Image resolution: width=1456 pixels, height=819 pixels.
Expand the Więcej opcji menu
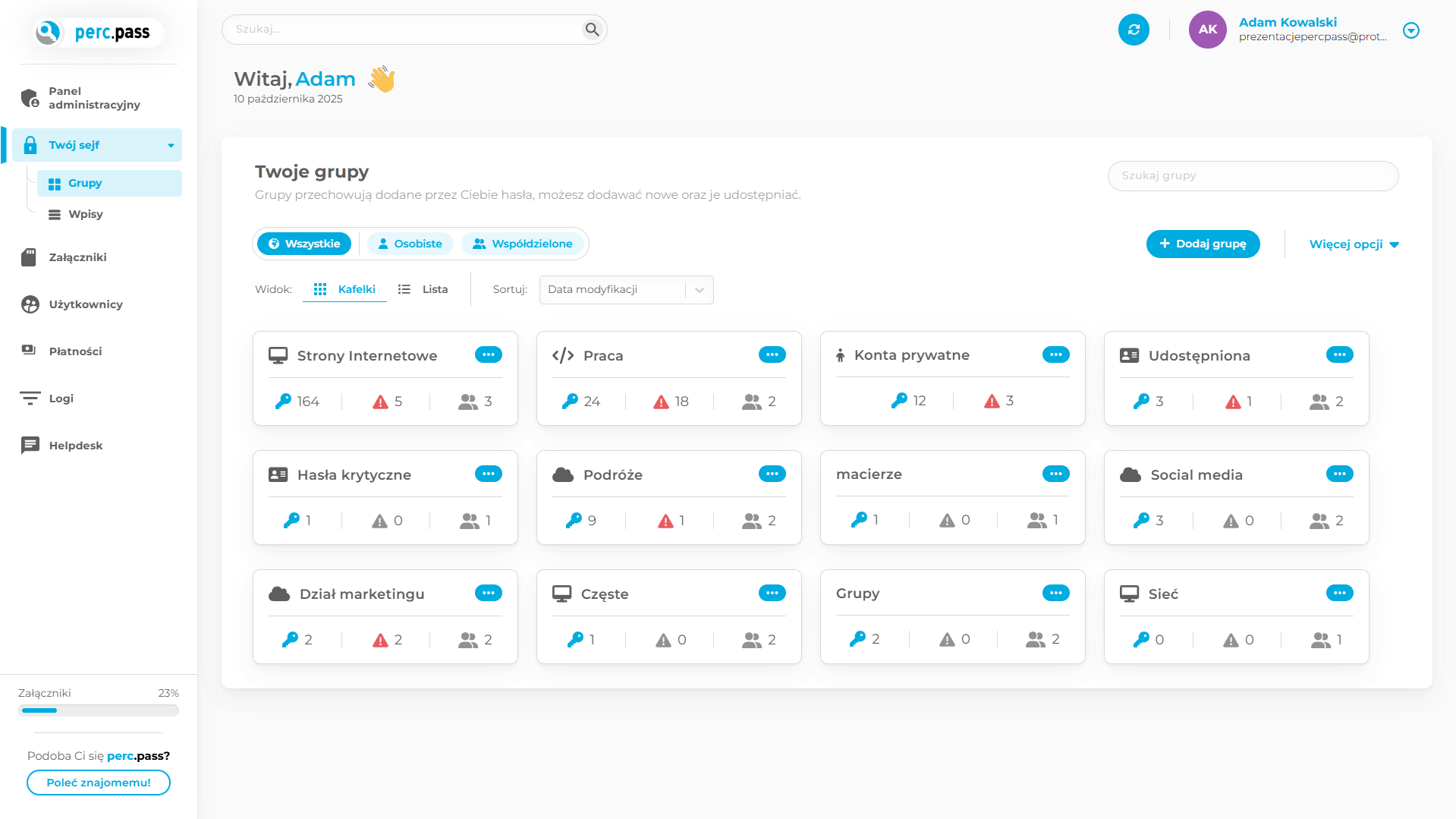[1354, 244]
